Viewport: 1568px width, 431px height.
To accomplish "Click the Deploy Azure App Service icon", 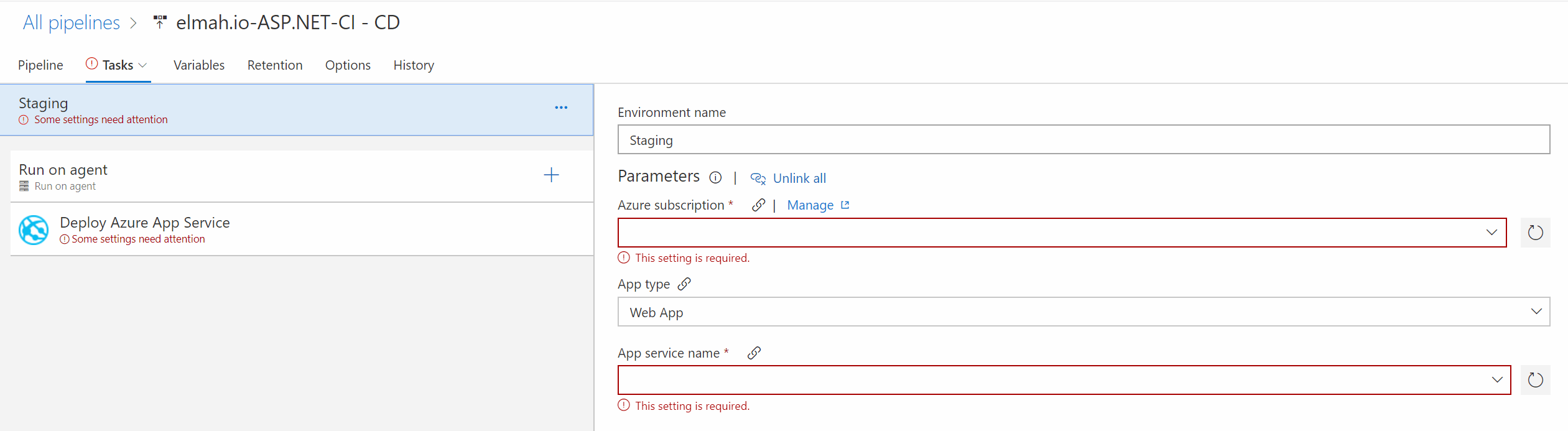I will click(x=34, y=230).
